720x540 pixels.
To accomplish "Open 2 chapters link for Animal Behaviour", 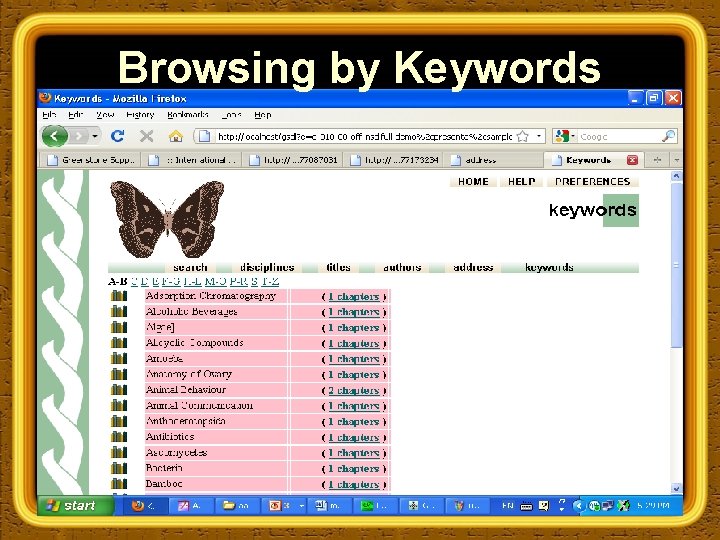I will click(354, 390).
